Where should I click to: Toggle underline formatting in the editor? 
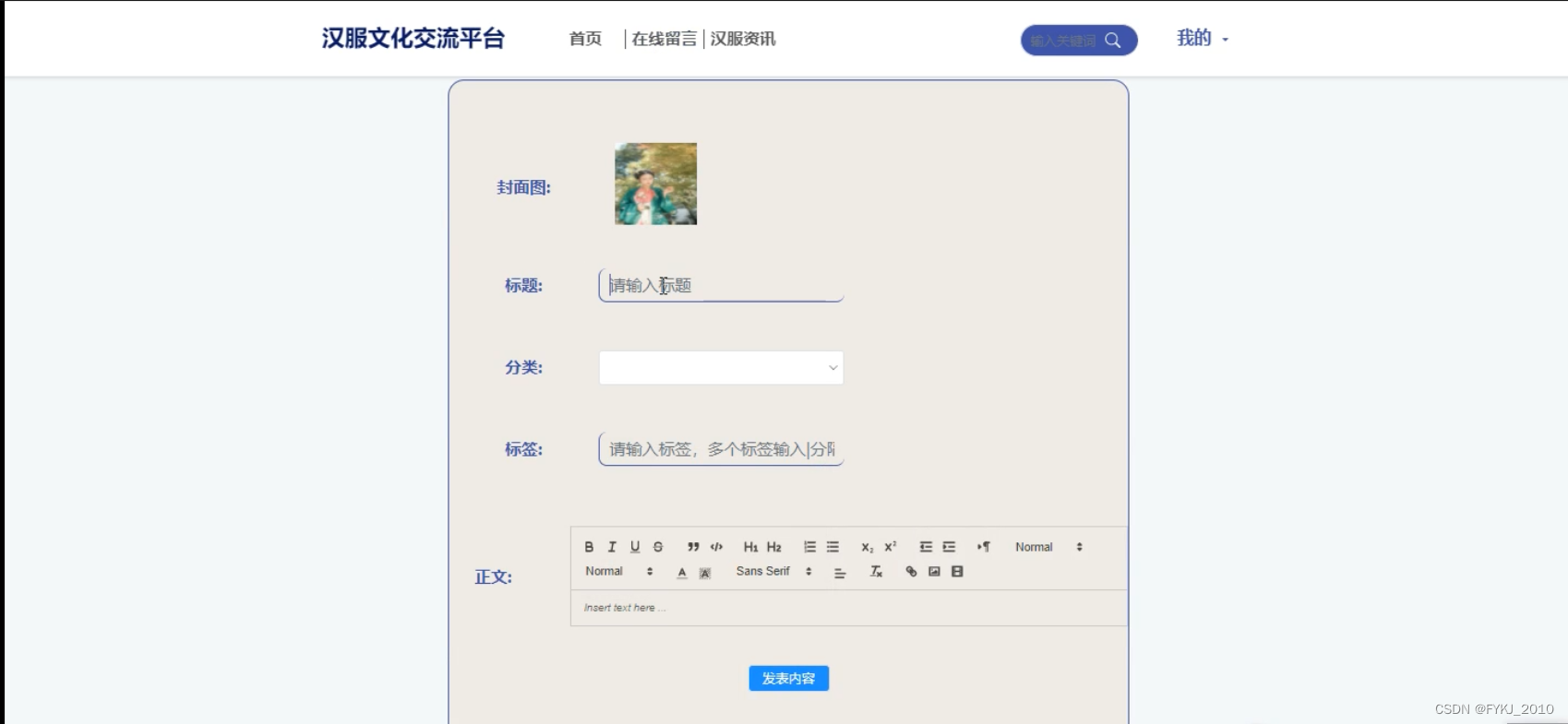coord(635,547)
